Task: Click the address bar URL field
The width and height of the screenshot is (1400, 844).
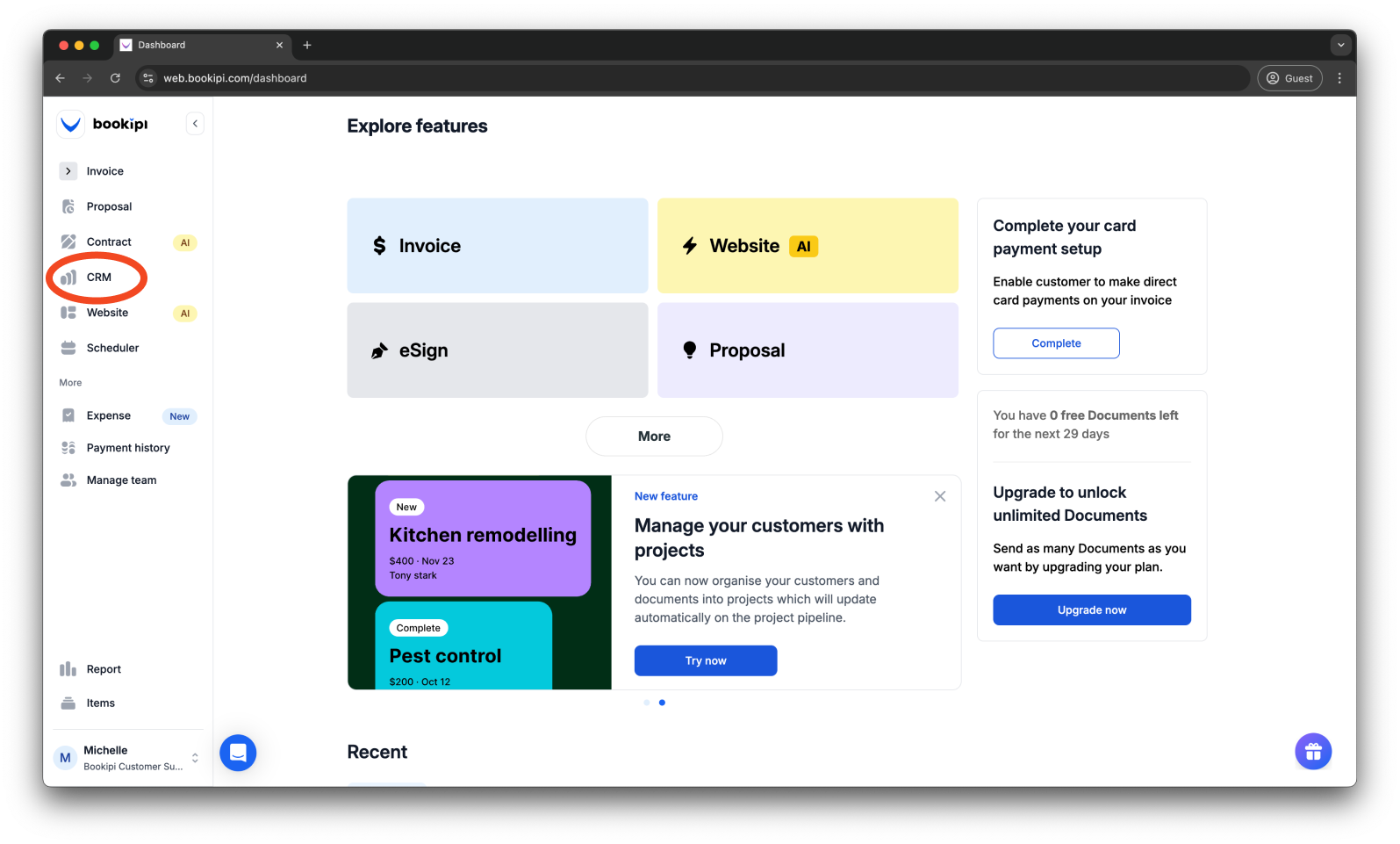Action: (x=693, y=78)
